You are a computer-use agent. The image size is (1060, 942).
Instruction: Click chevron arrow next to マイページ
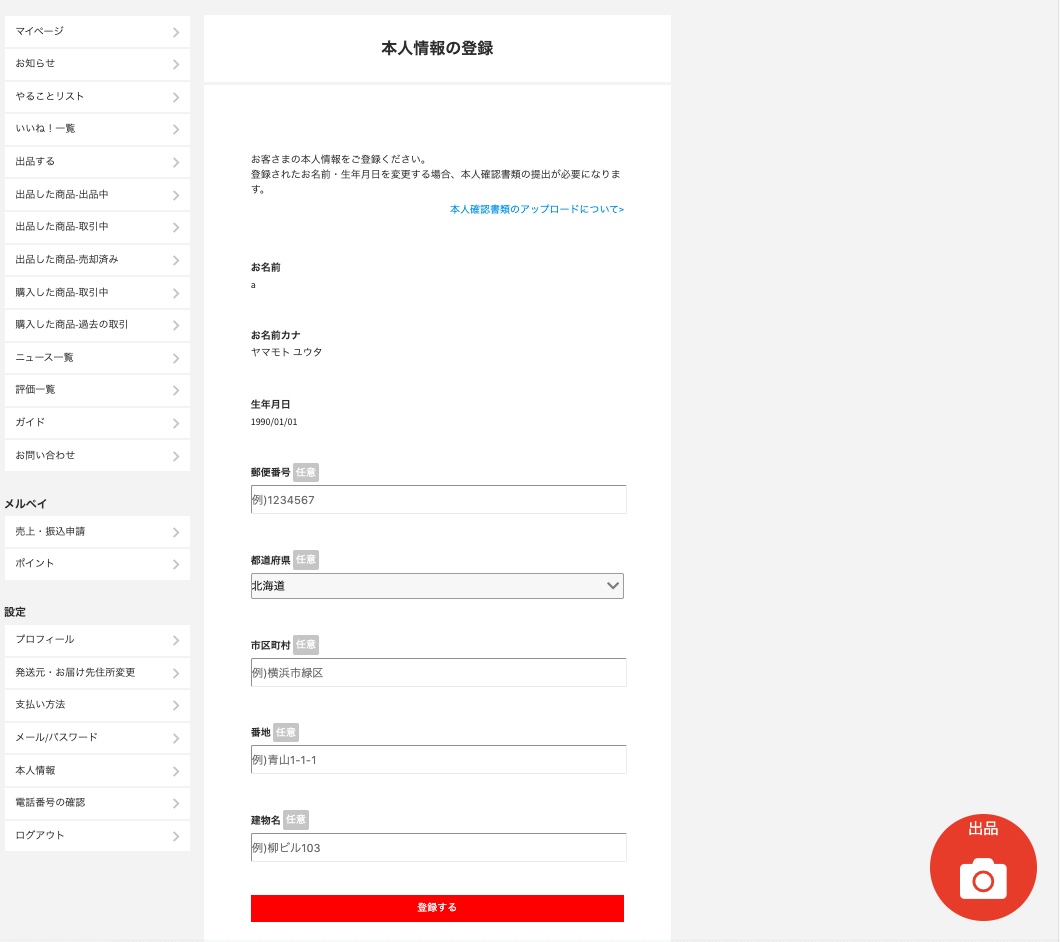pos(176,32)
